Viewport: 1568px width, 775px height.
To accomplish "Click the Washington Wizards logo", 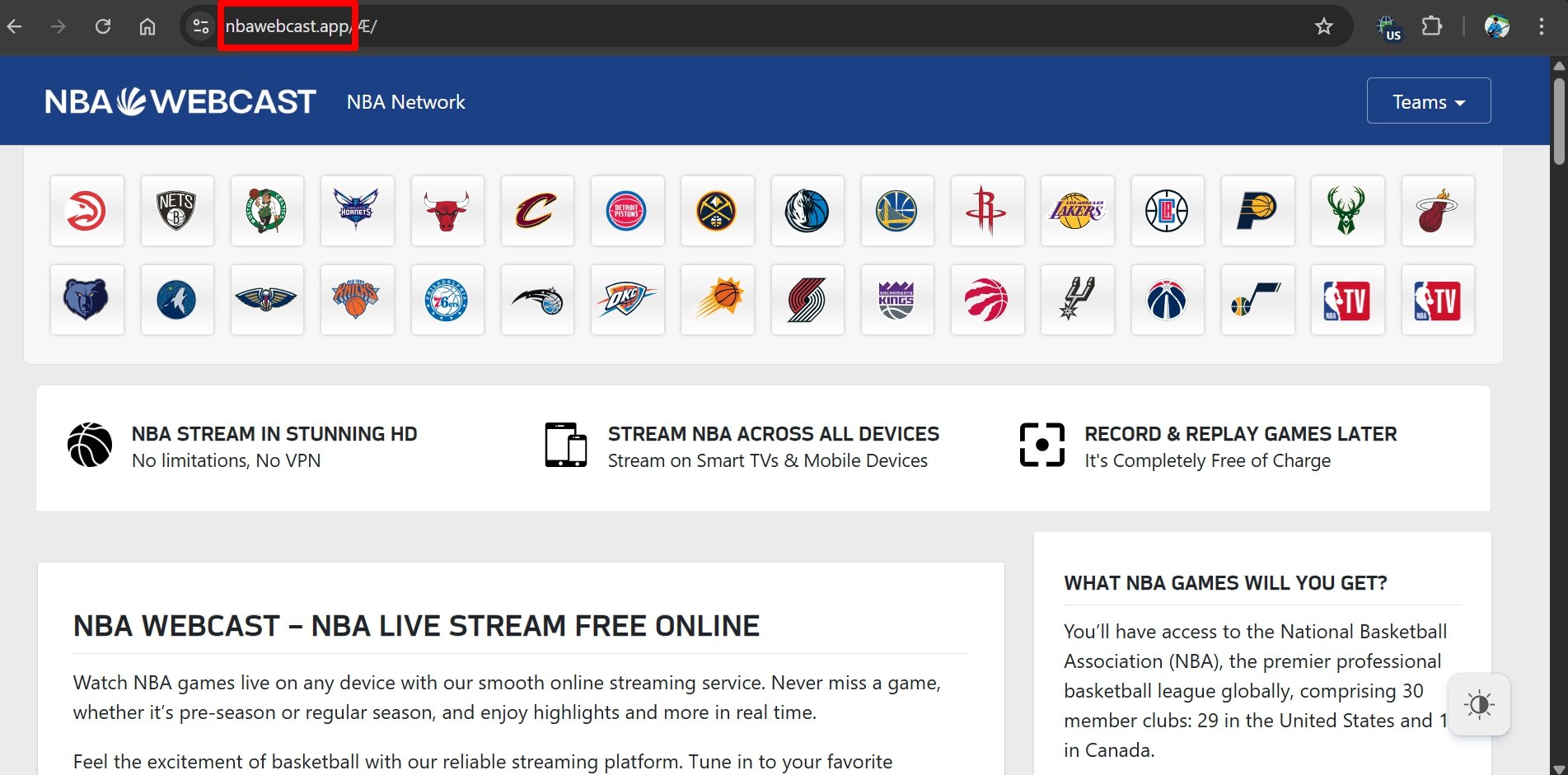I will [1168, 300].
